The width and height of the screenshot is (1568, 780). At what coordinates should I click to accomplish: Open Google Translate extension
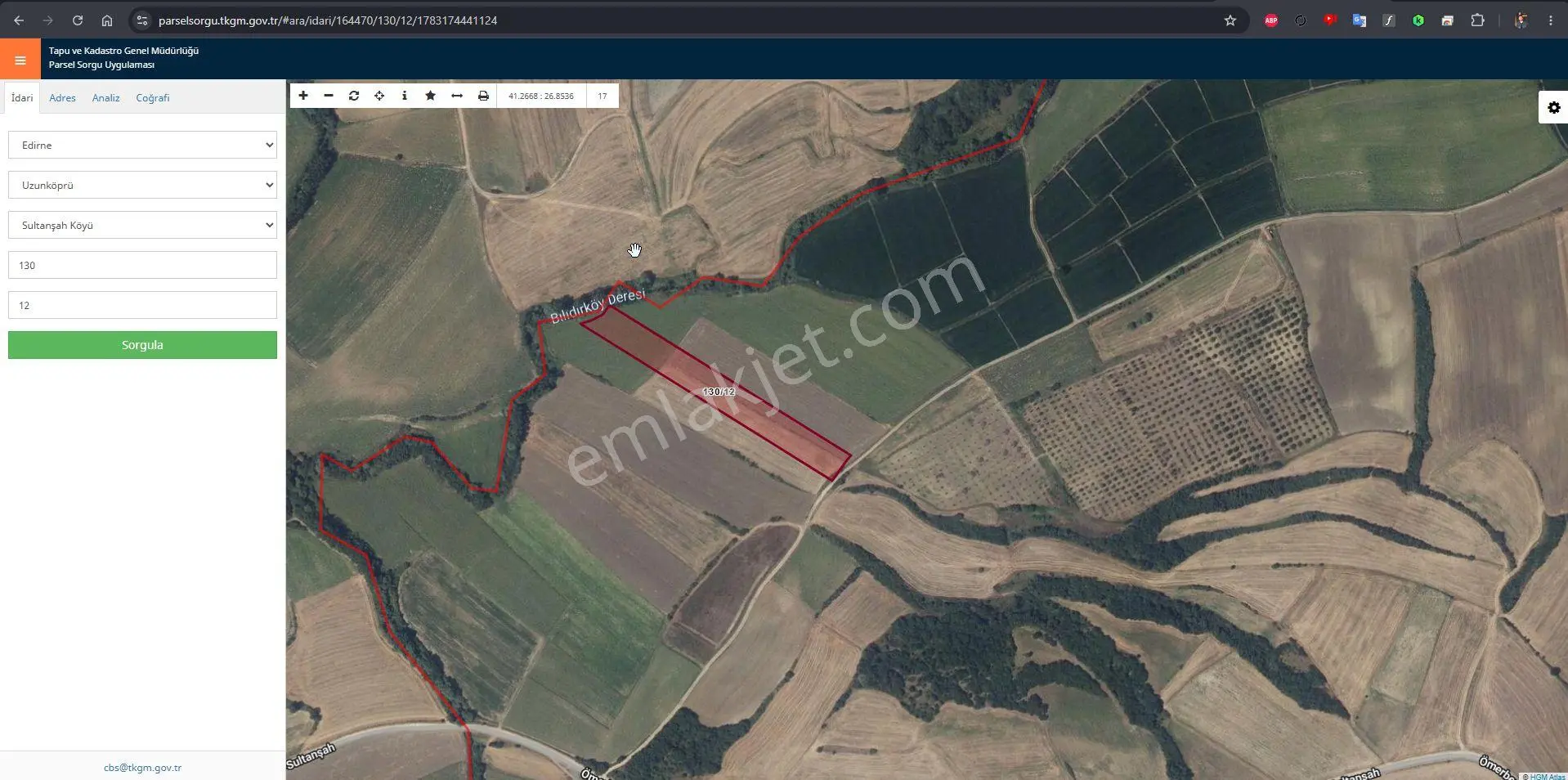point(1360,20)
